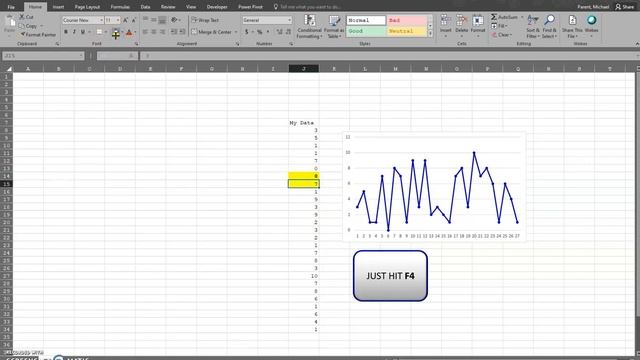Toggle Bold formatting
640x360 pixels.
[x=66, y=32]
